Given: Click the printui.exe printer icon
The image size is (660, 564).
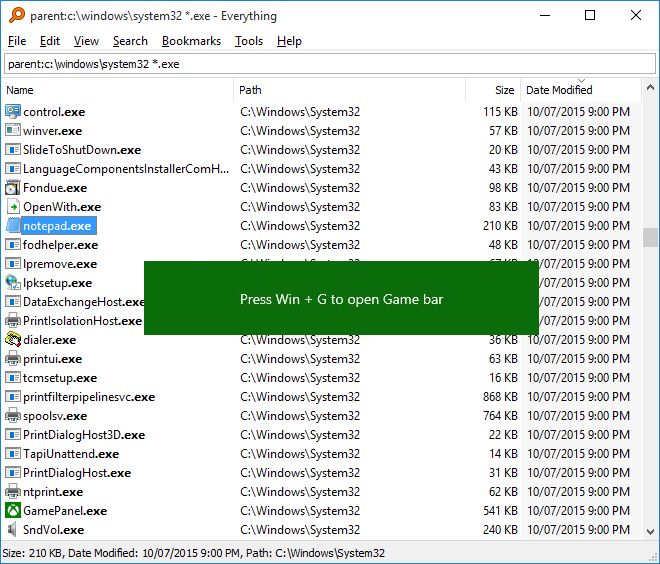Looking at the screenshot, I should click(13, 359).
